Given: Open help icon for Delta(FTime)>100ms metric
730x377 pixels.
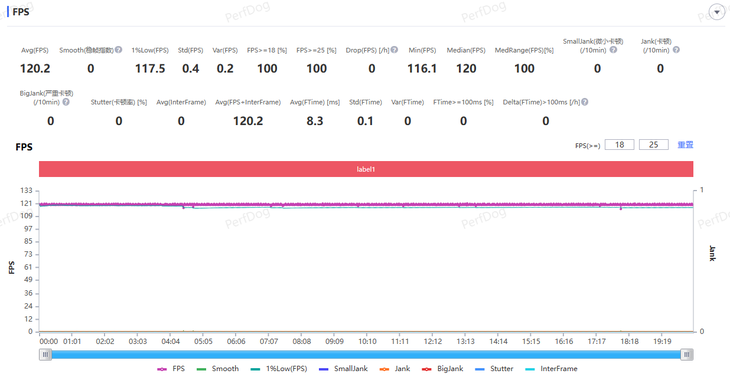Looking at the screenshot, I should click(585, 102).
